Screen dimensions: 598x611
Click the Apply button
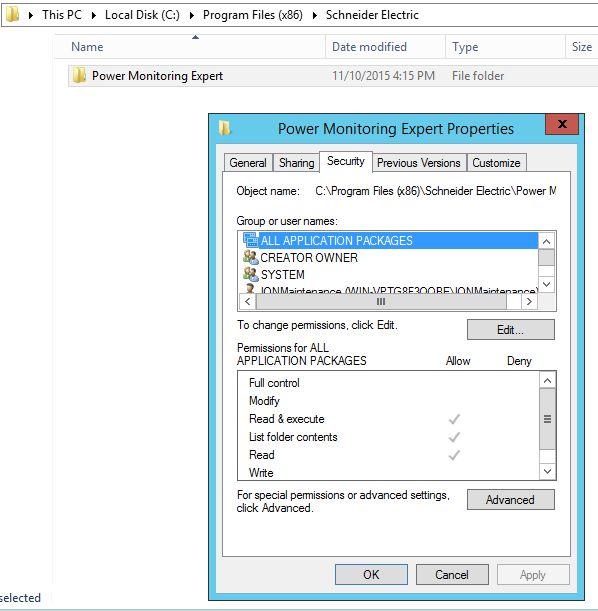click(x=533, y=574)
